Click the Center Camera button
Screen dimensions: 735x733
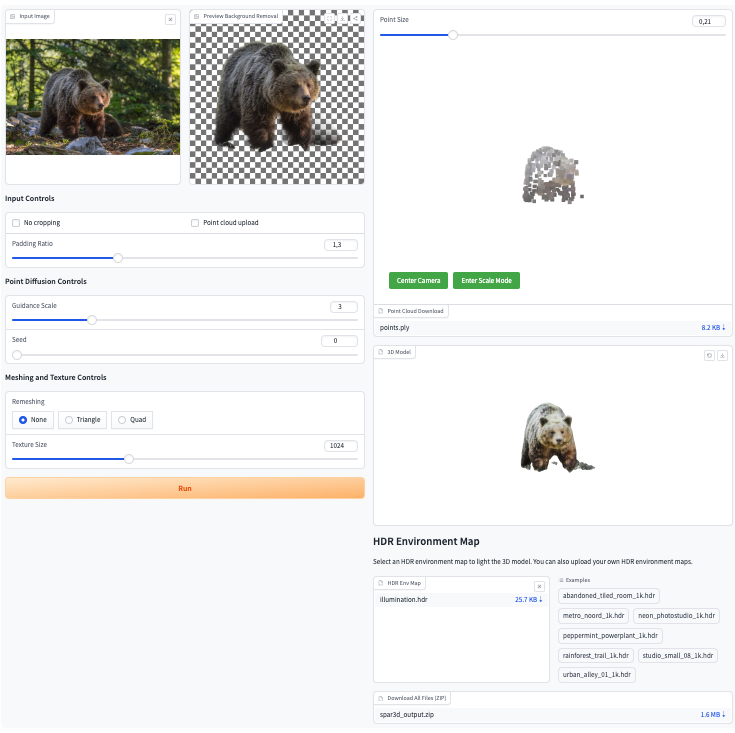[418, 281]
